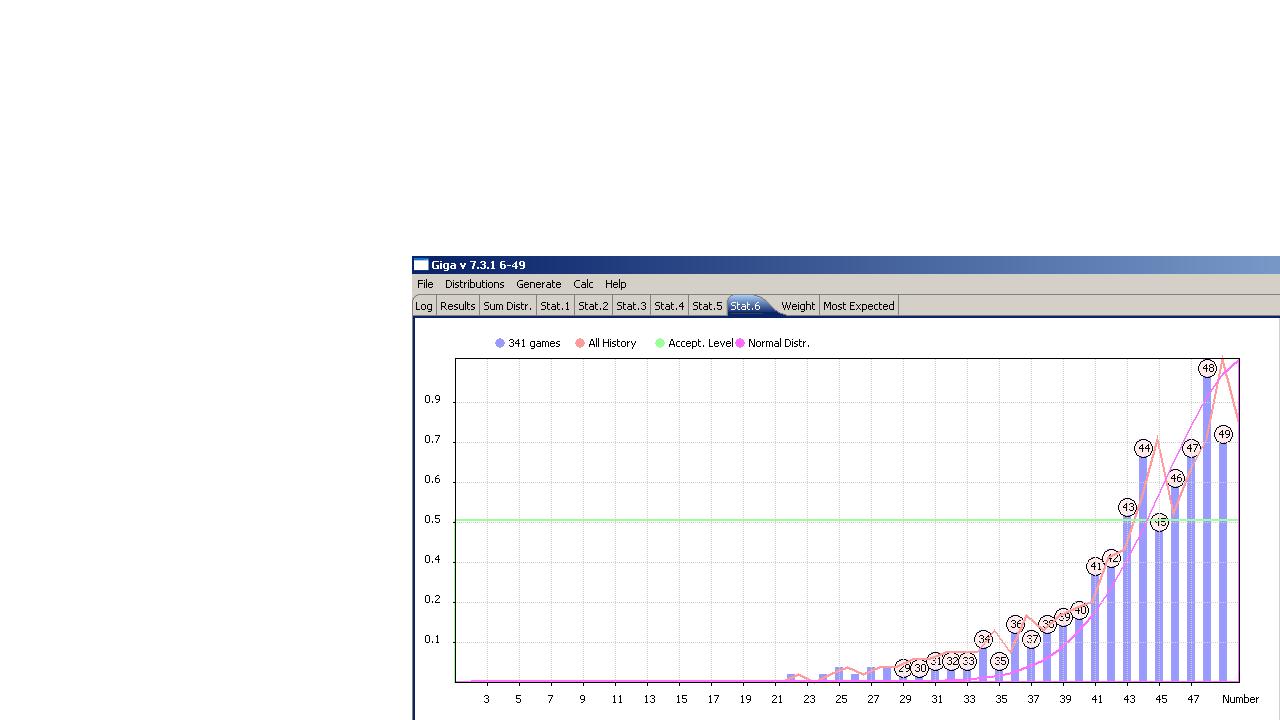Click the red 'All History' legend marker
The height and width of the screenshot is (720, 1280).
pyautogui.click(x=580, y=343)
